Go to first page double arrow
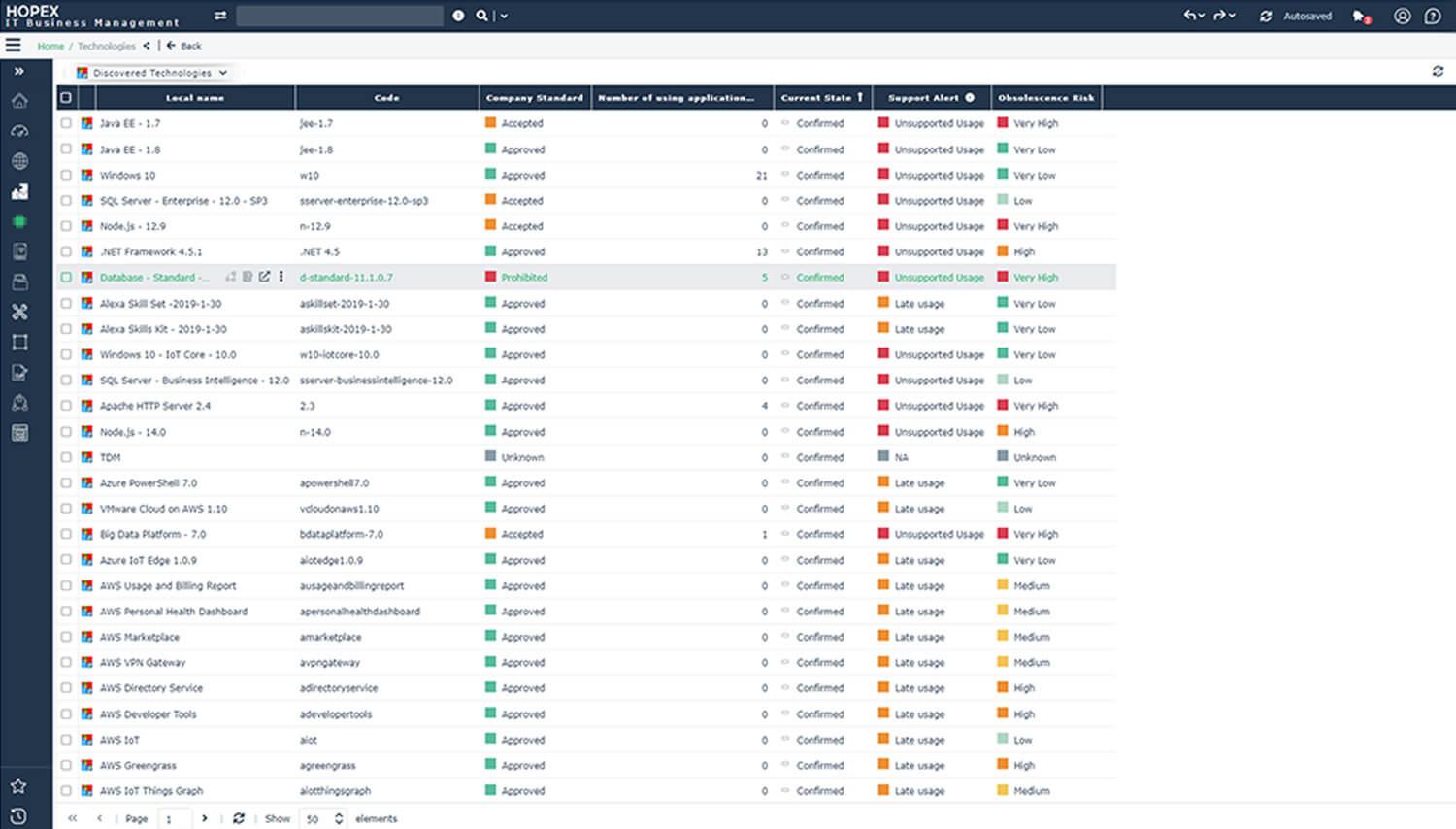Image resolution: width=1456 pixels, height=829 pixels. (x=72, y=818)
